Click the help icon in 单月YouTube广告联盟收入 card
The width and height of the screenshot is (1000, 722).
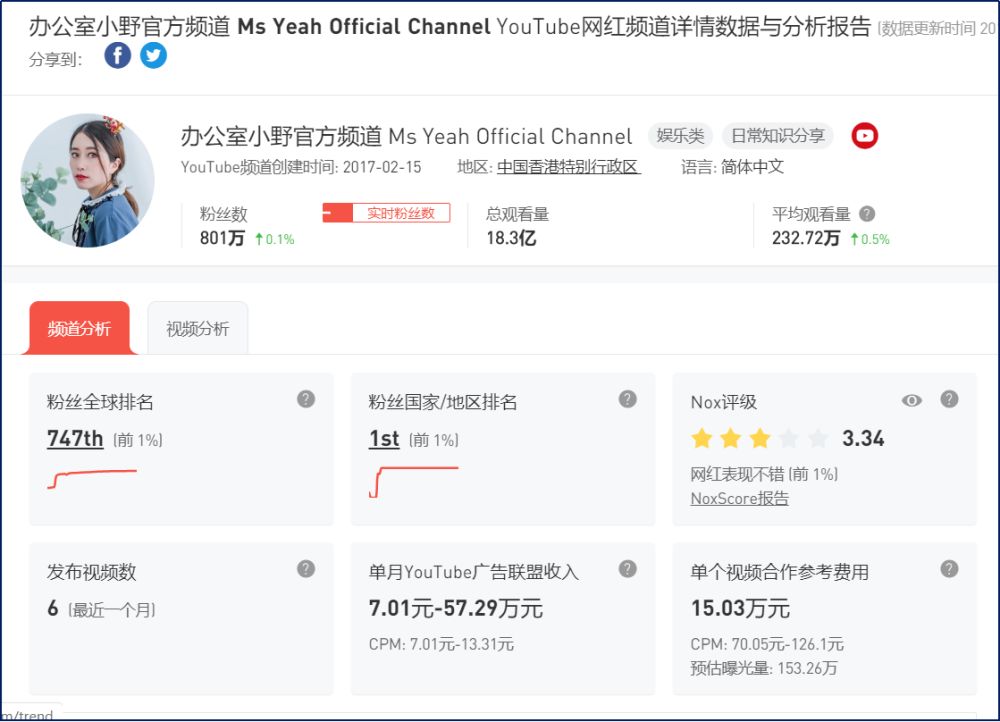pyautogui.click(x=628, y=569)
